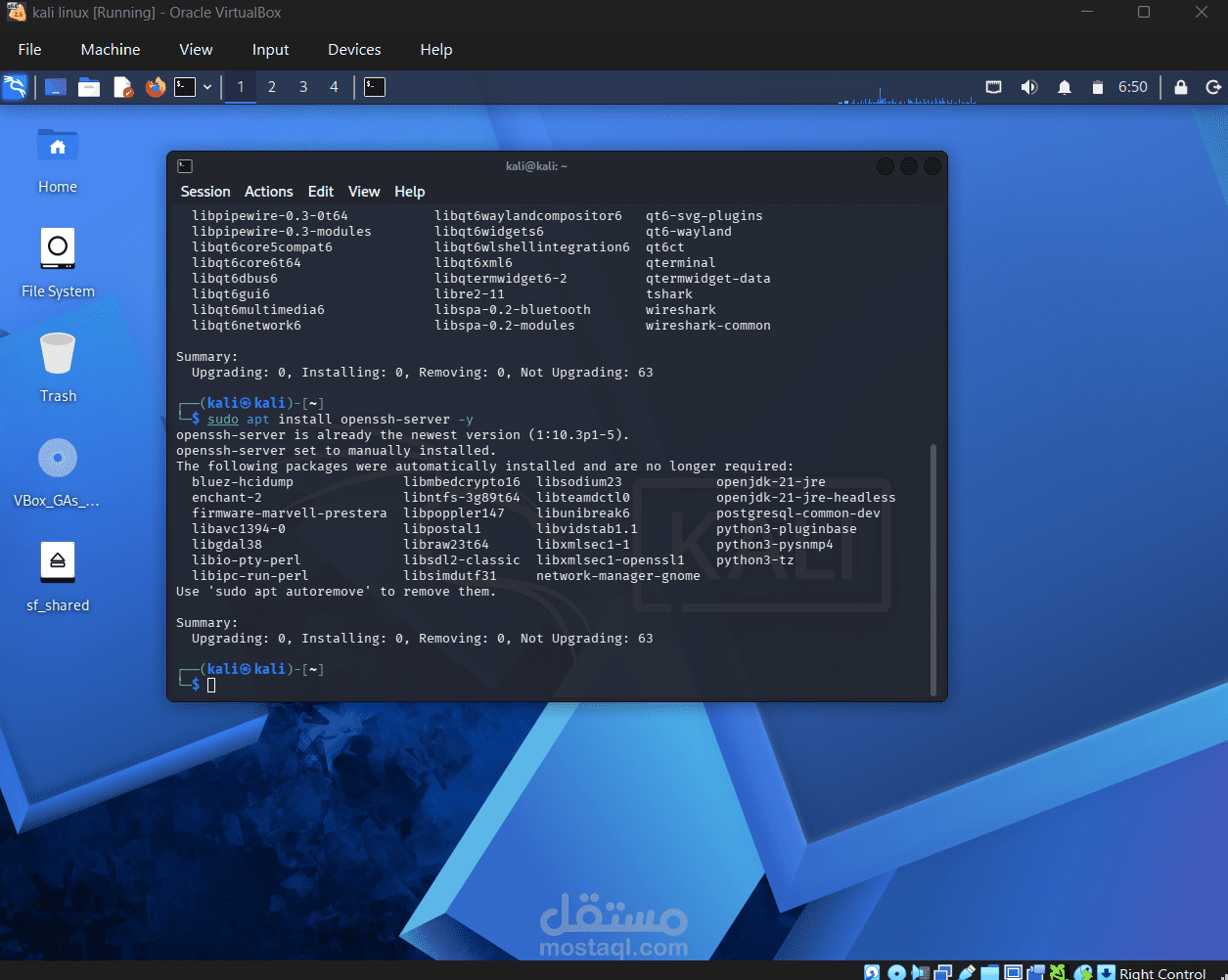The image size is (1228, 980).
Task: Click the 'network-manager-gnome' package name
Action: click(x=618, y=575)
